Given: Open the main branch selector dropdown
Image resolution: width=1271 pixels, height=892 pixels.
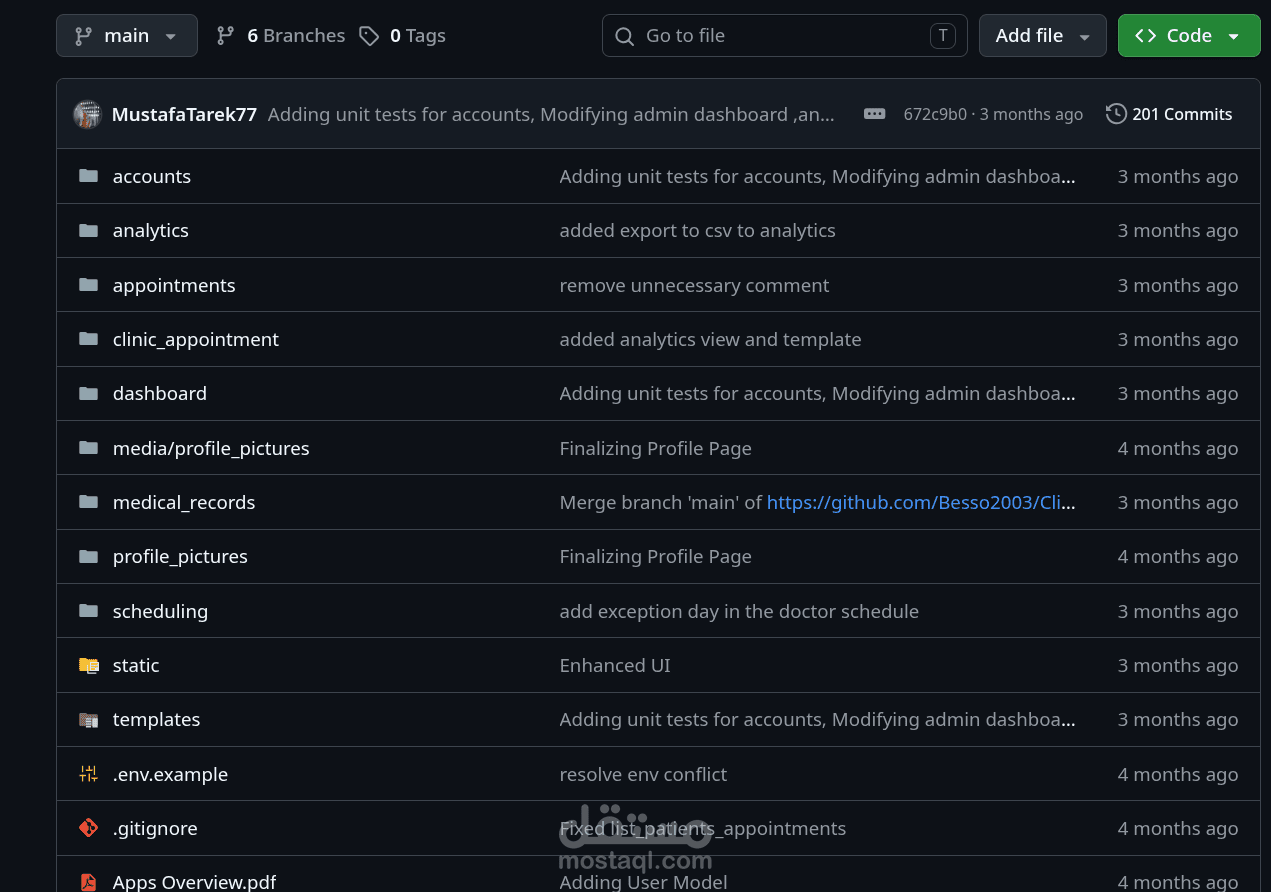Looking at the screenshot, I should coord(127,36).
